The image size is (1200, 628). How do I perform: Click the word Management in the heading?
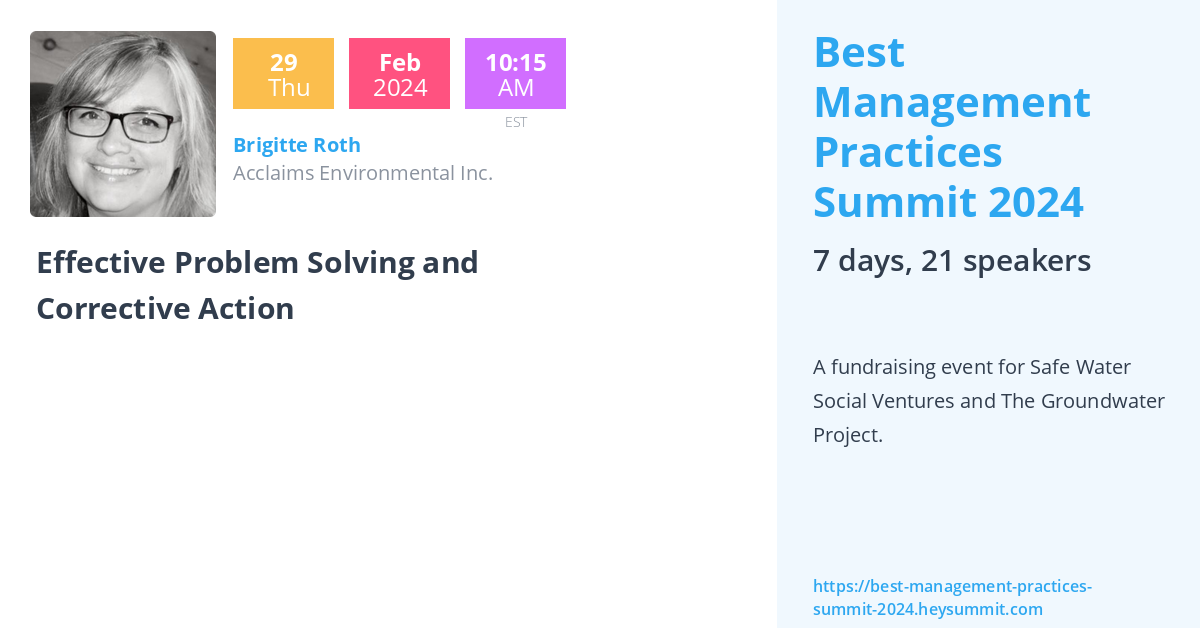952,102
